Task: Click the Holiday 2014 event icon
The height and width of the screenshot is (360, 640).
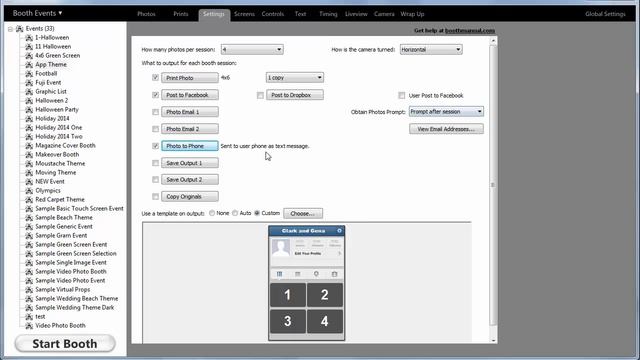Action: tap(29, 118)
